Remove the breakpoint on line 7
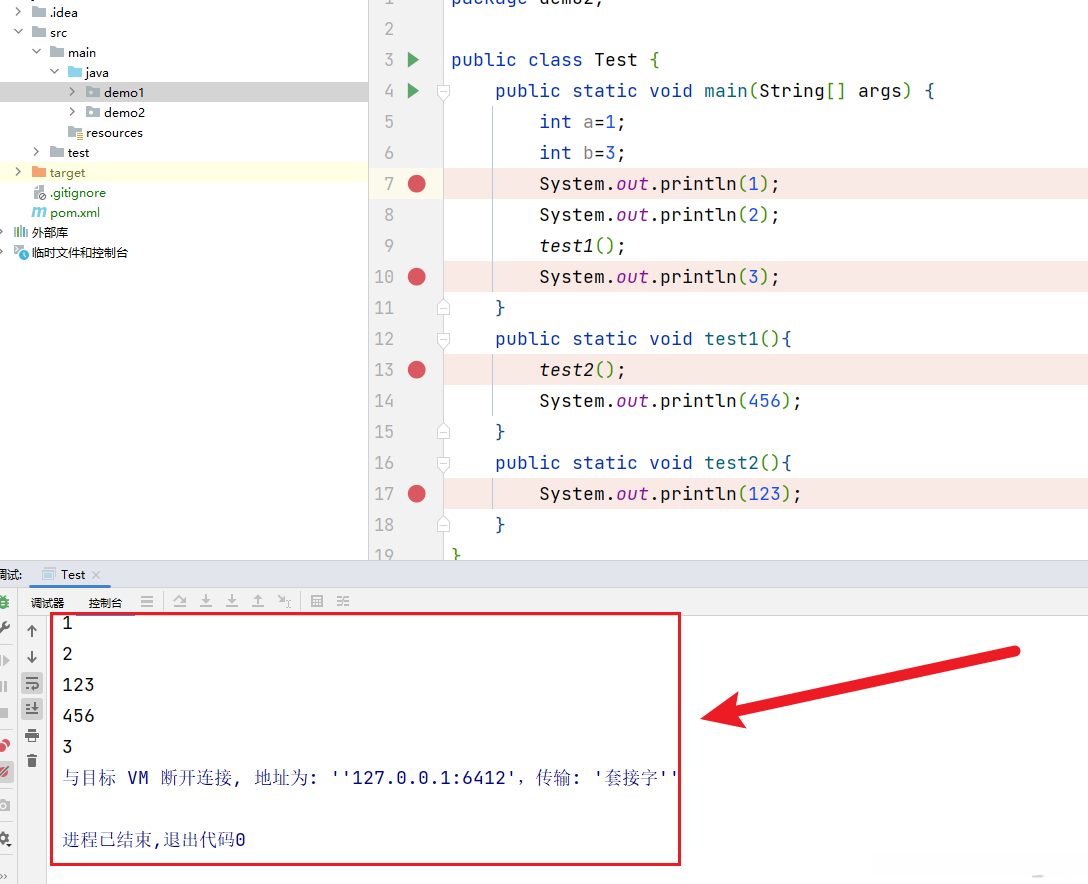 click(416, 184)
